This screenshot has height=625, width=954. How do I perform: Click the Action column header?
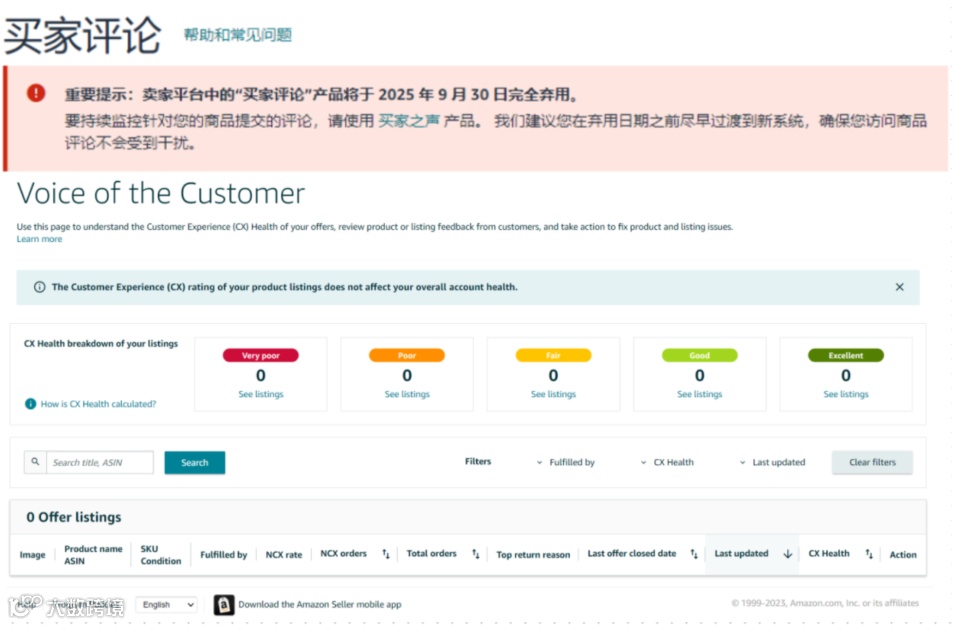[x=903, y=554]
